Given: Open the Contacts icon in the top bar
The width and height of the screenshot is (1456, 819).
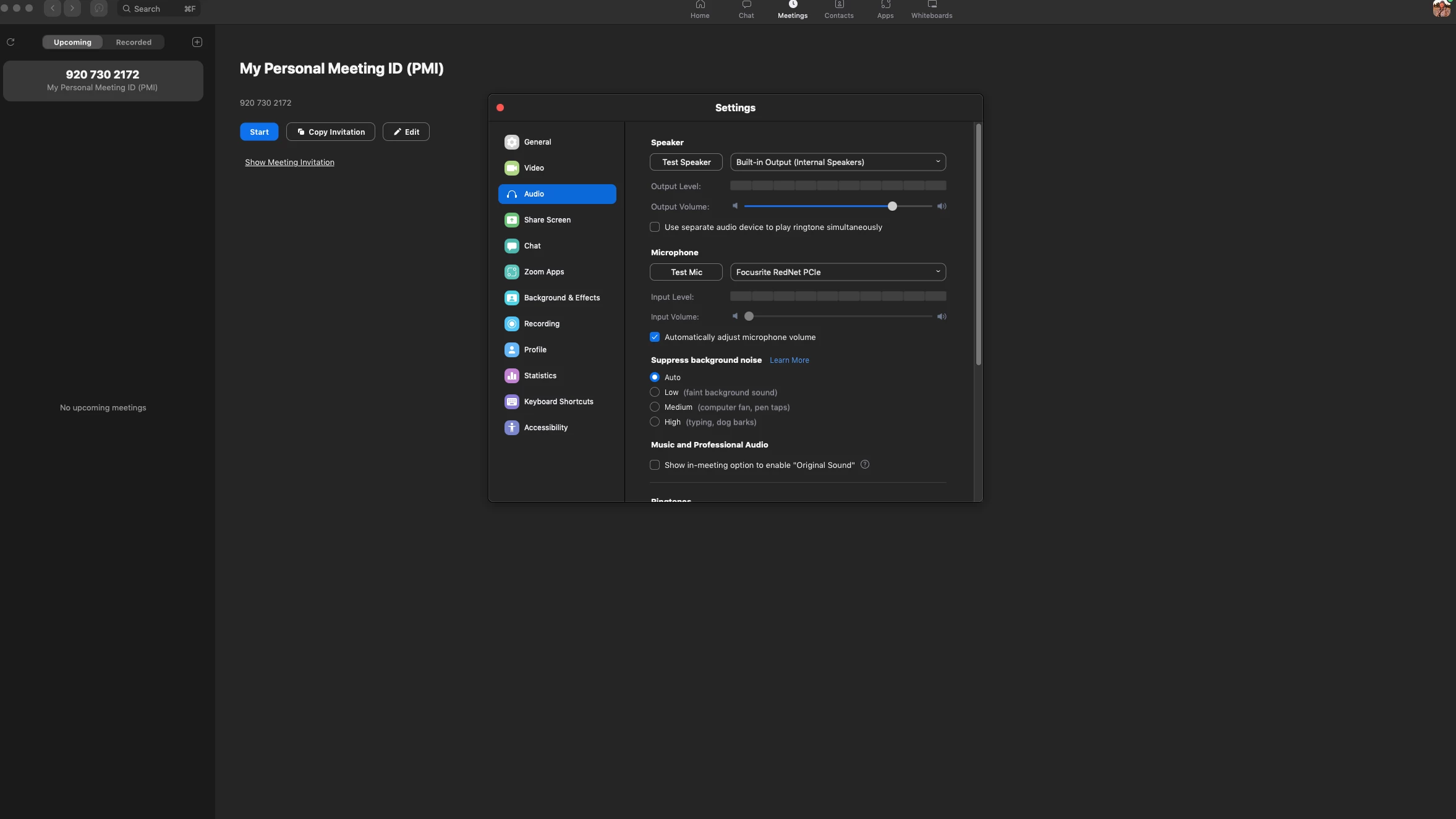Looking at the screenshot, I should 839,9.
